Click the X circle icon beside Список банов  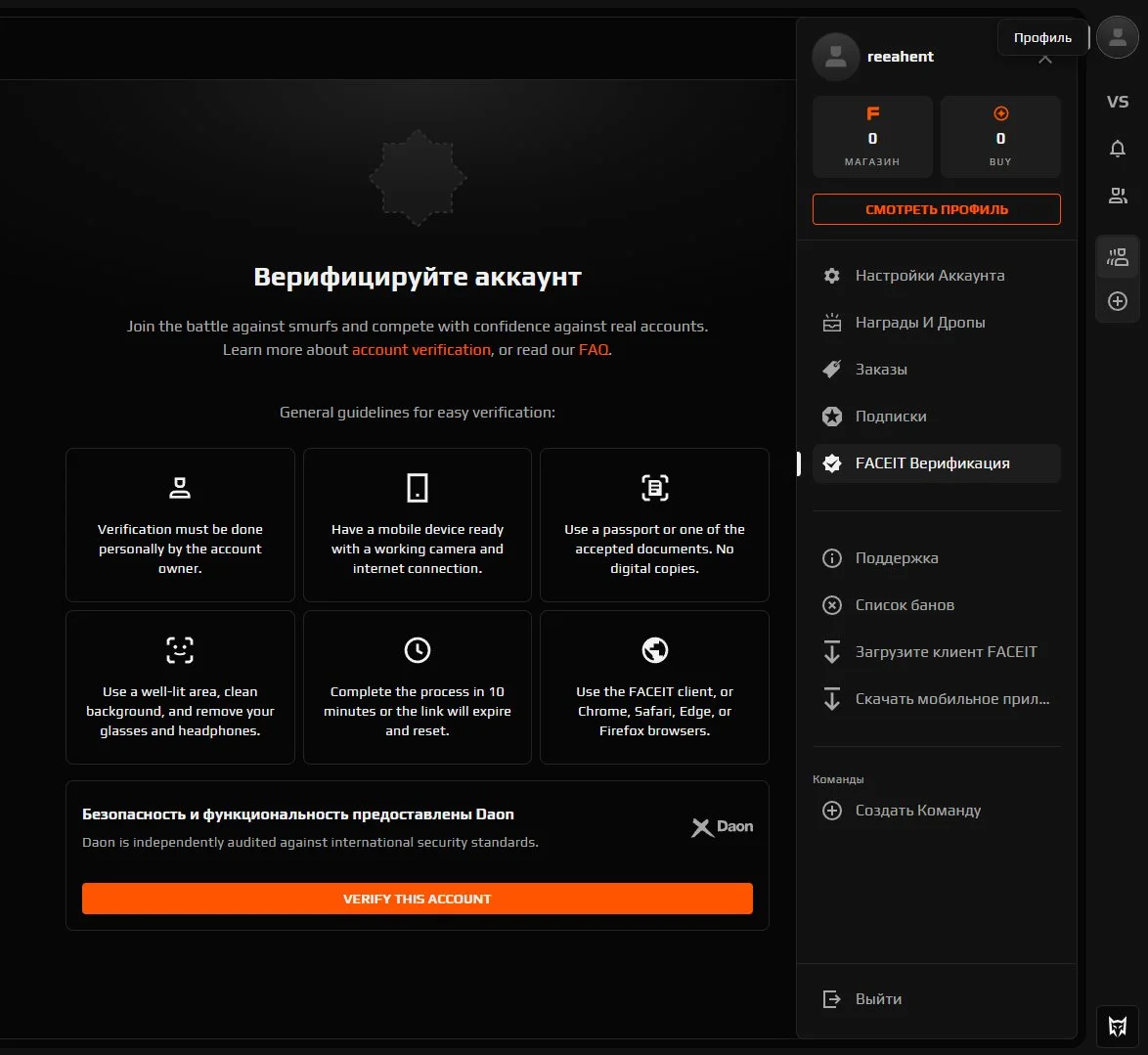tap(832, 604)
